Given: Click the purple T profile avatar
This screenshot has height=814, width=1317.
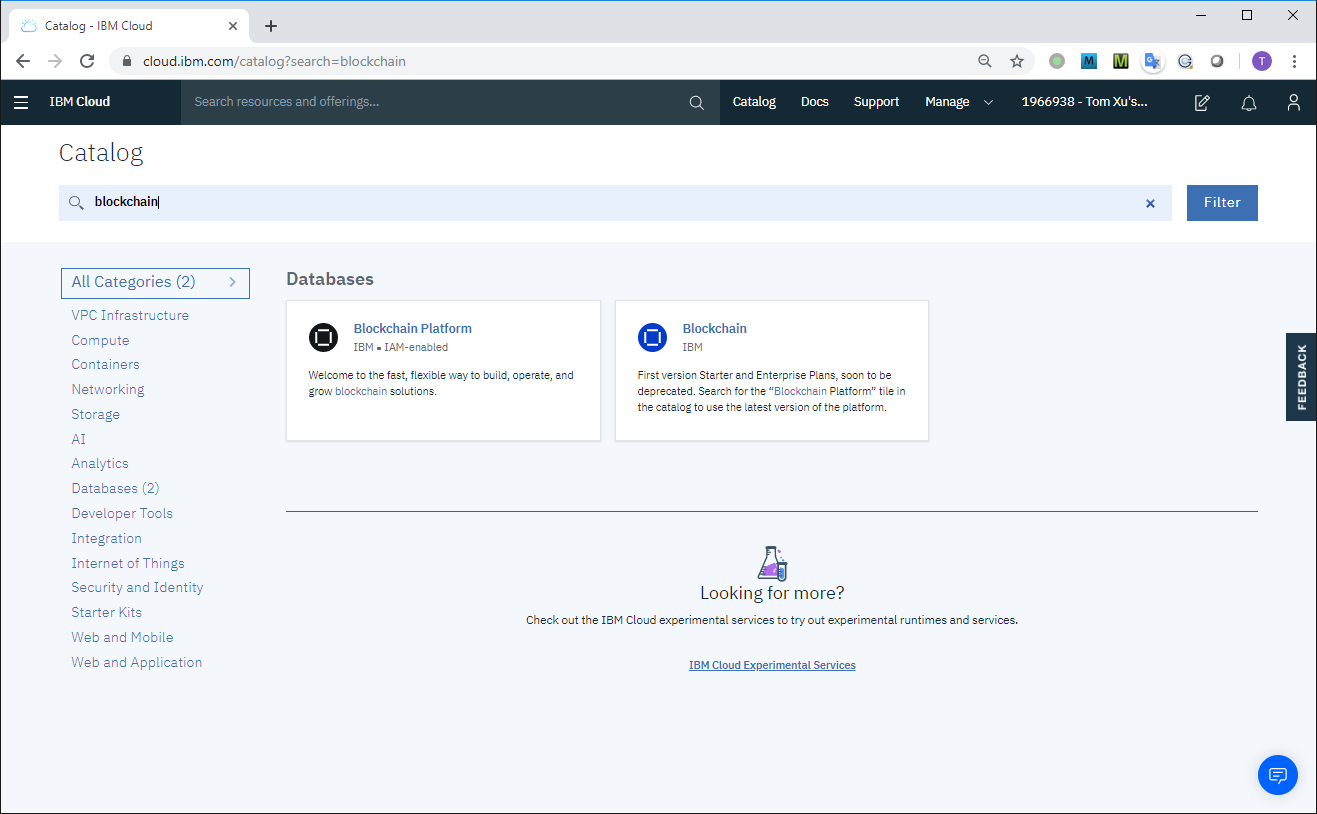Looking at the screenshot, I should pyautogui.click(x=1262, y=61).
